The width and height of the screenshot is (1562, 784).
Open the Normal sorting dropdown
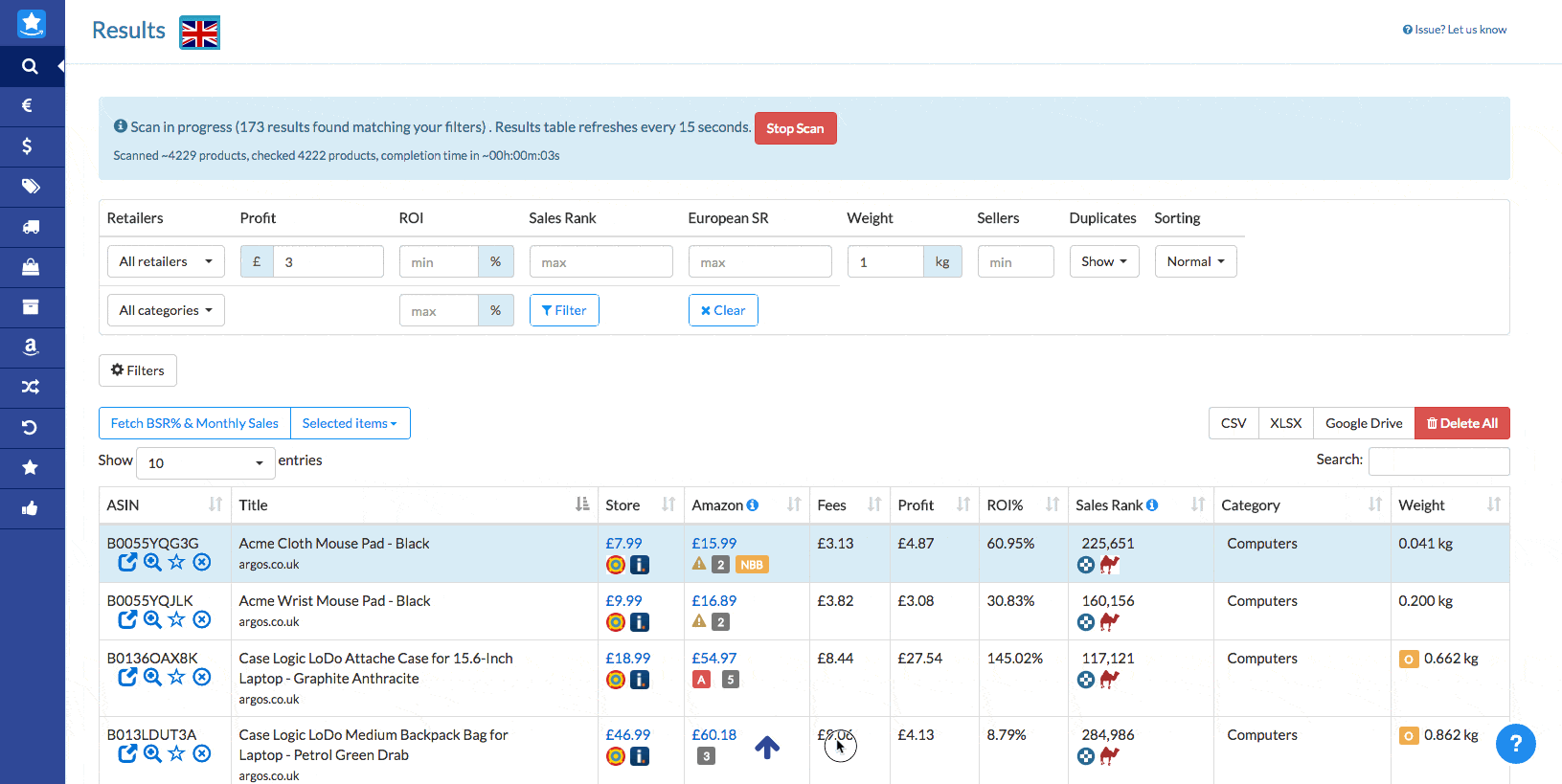point(1195,261)
